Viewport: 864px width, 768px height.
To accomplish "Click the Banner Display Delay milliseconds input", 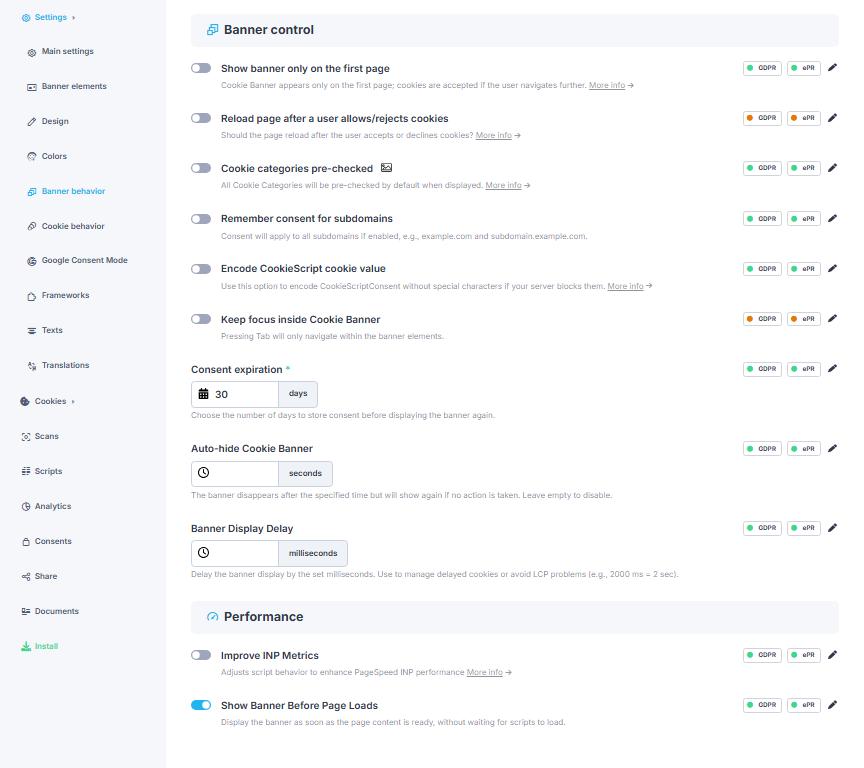I will coord(235,553).
